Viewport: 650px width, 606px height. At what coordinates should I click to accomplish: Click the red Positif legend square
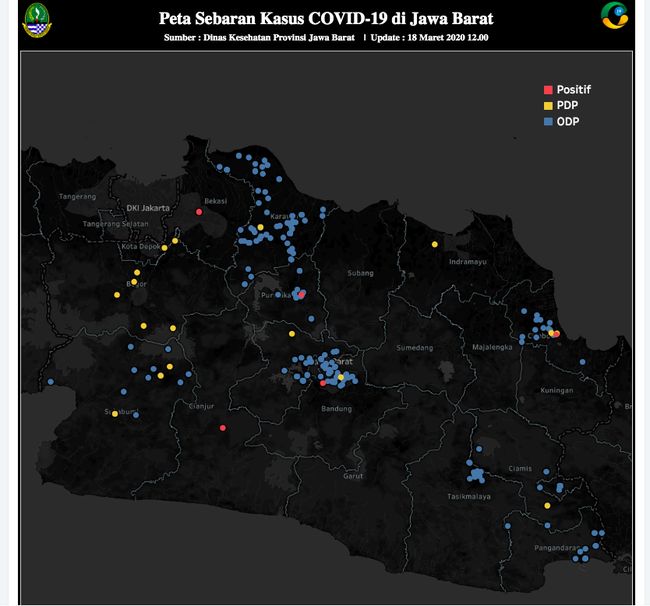click(547, 89)
